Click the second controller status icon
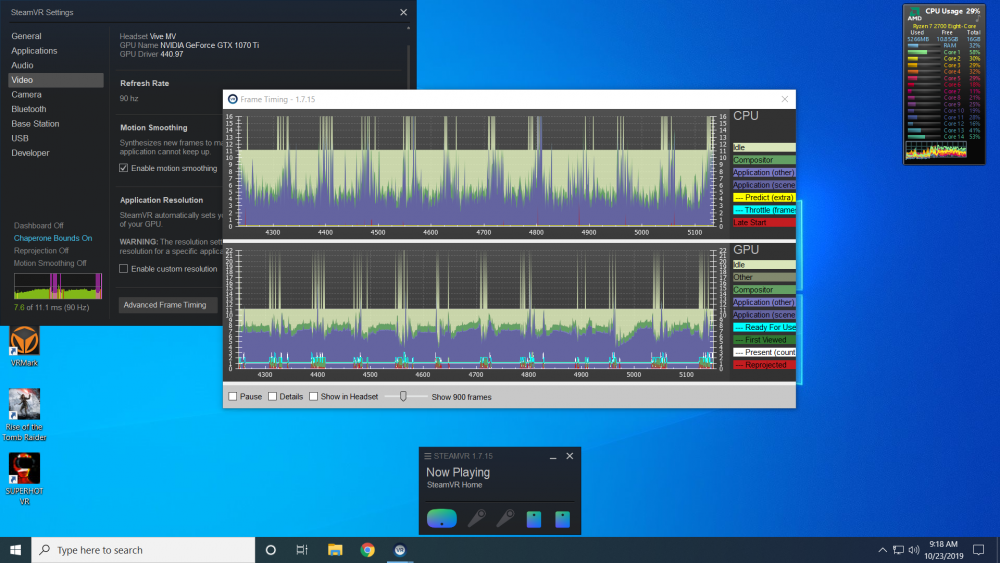 coord(505,518)
